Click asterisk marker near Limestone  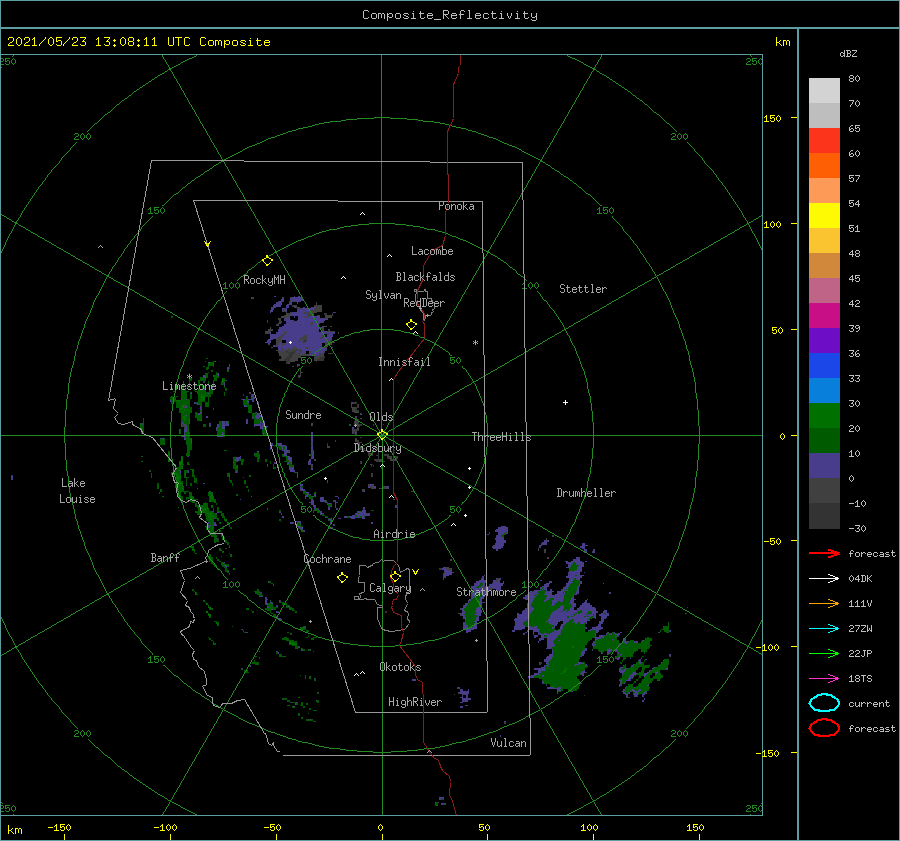189,377
